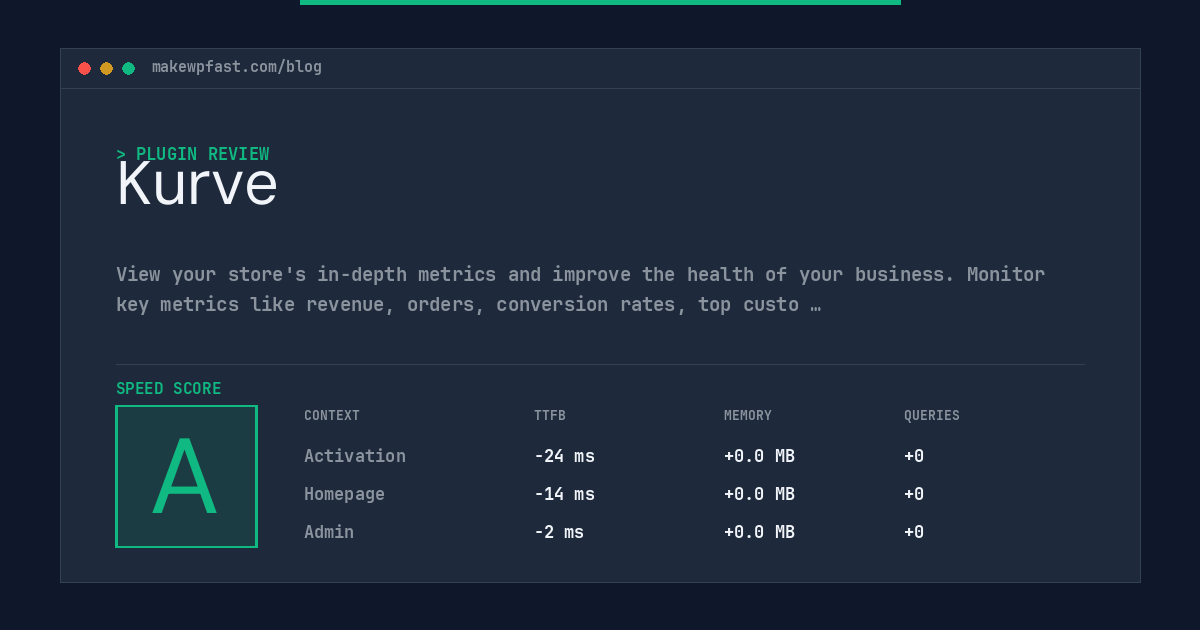This screenshot has width=1200, height=630.
Task: Click the -2 ms TTFB value
Action: pyautogui.click(x=559, y=532)
